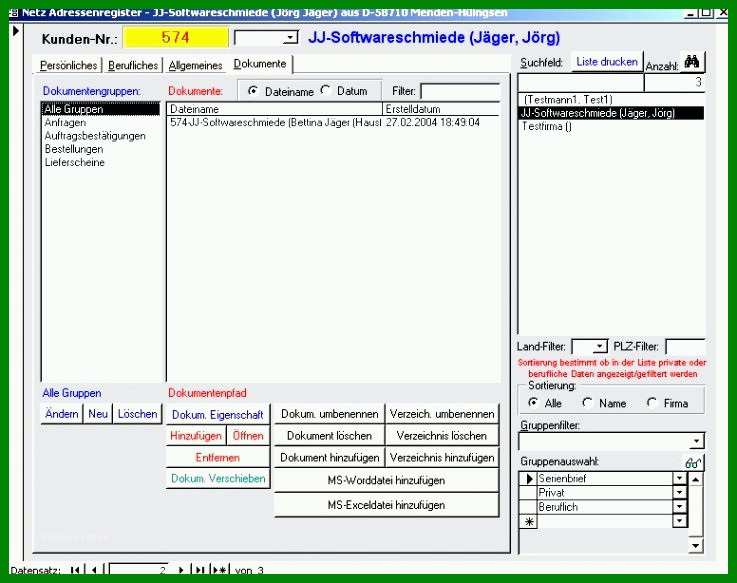The width and height of the screenshot is (737, 583).
Task: Click scroll down arrow in Gruppenauswahl
Action: pyautogui.click(x=696, y=545)
